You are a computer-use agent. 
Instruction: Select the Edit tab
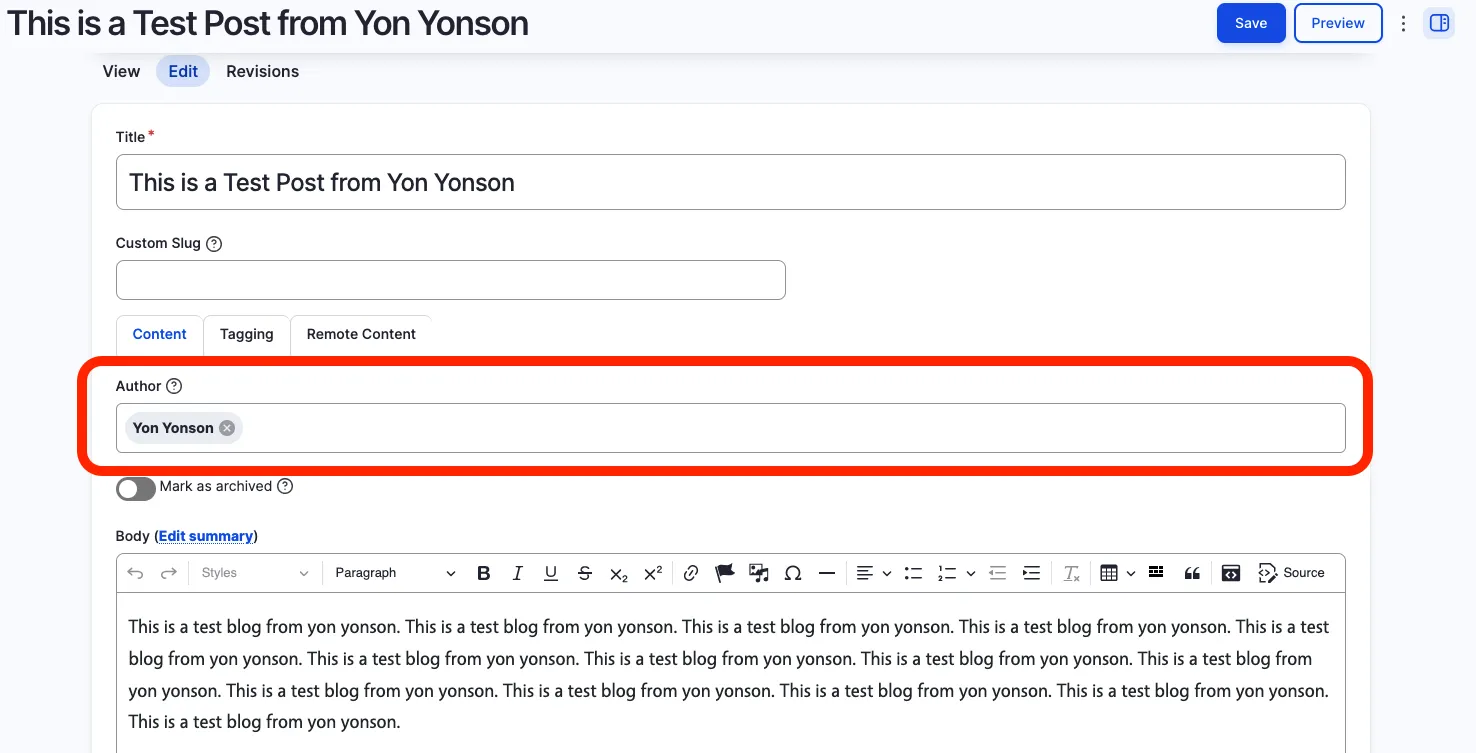[183, 71]
